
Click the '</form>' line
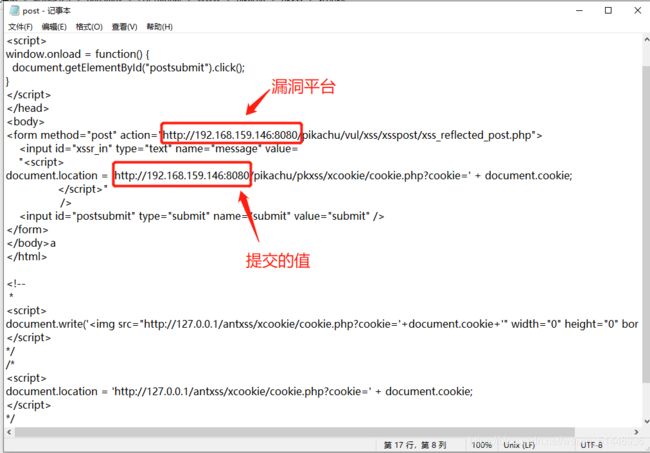click(x=27, y=230)
